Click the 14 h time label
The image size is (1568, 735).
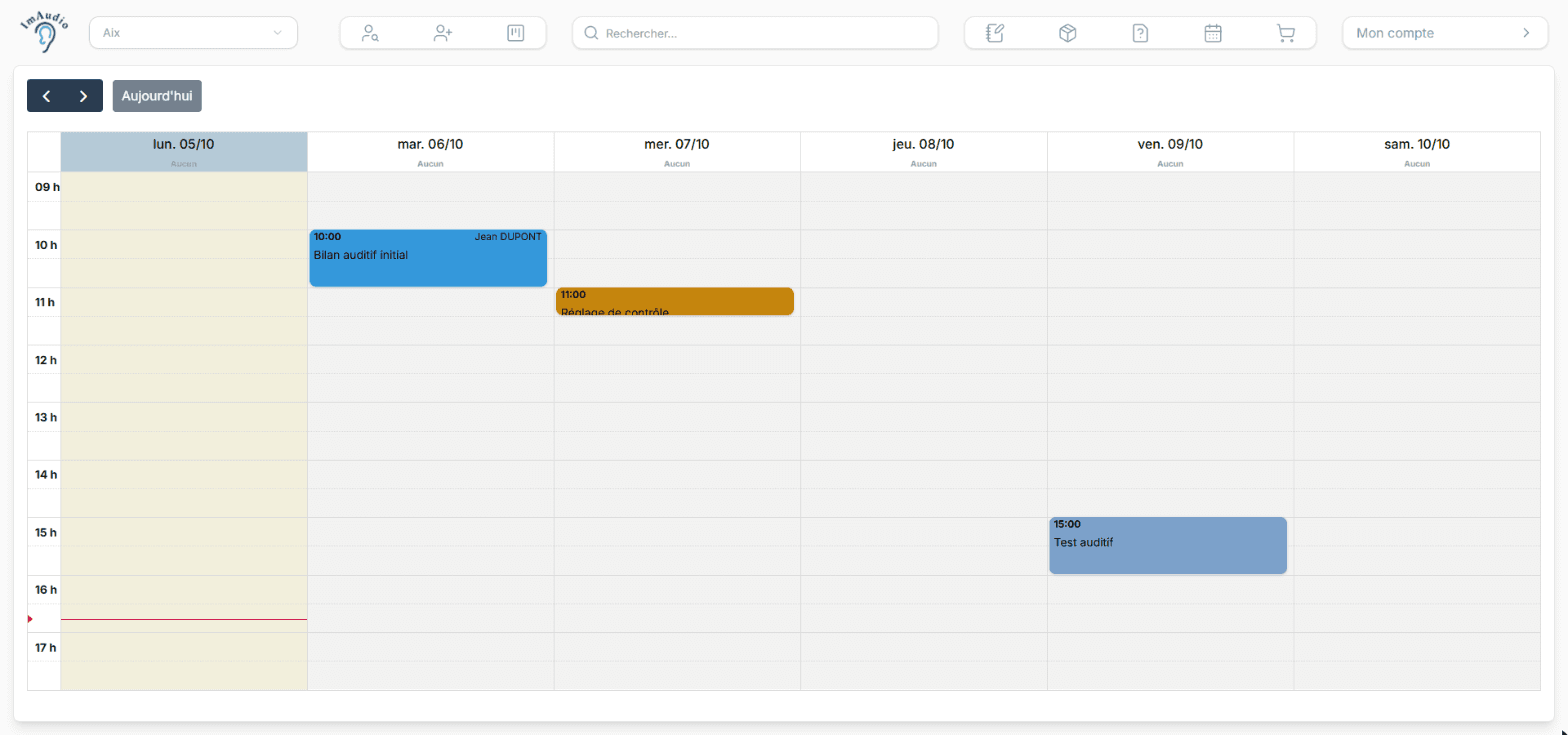click(47, 475)
